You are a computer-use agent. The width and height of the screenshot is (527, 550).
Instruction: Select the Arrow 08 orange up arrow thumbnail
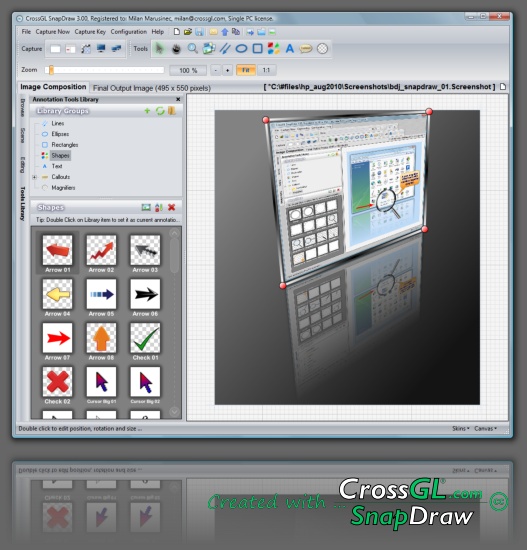click(101, 338)
